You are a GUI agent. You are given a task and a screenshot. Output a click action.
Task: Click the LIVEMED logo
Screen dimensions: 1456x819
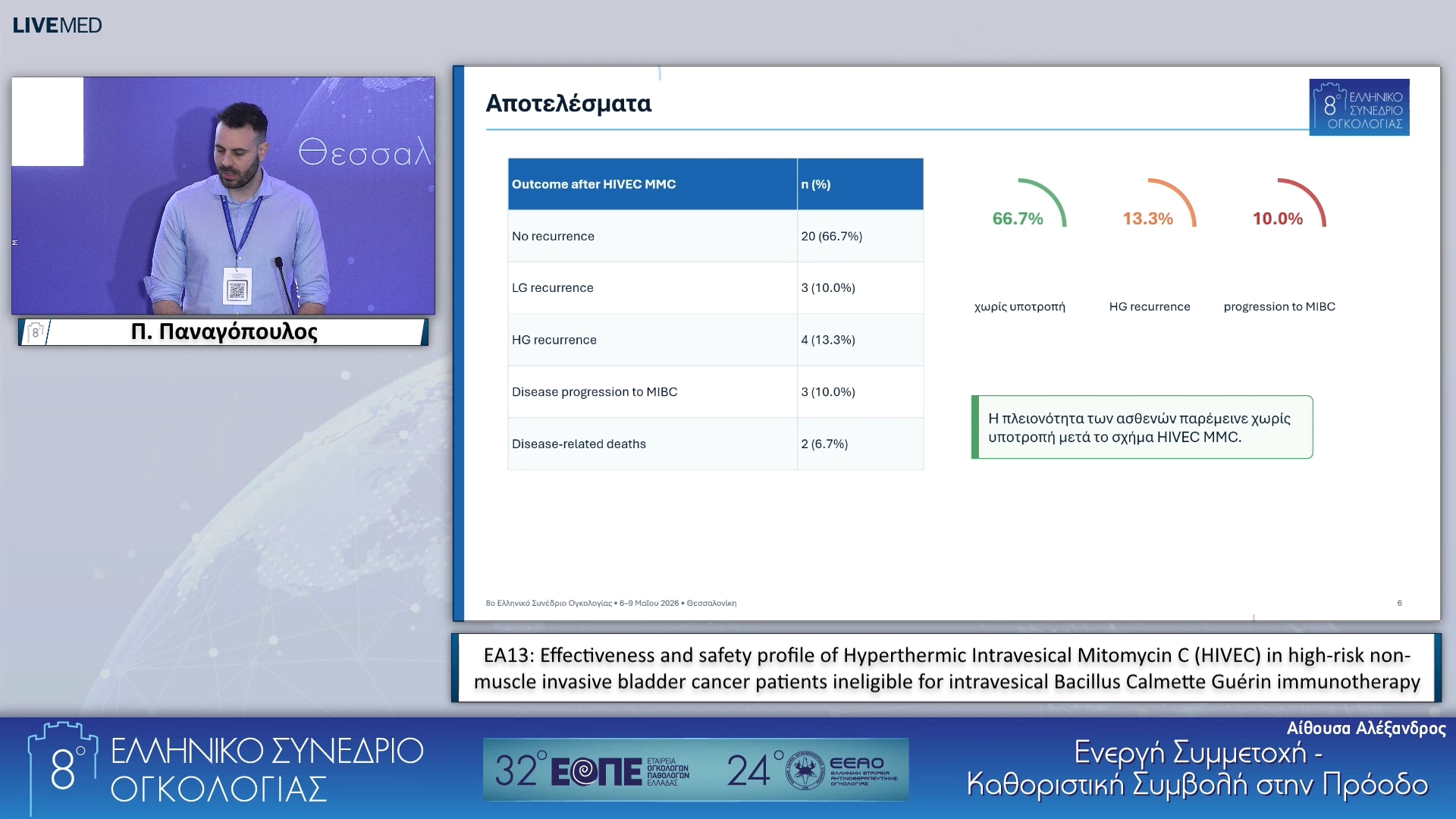click(x=57, y=25)
